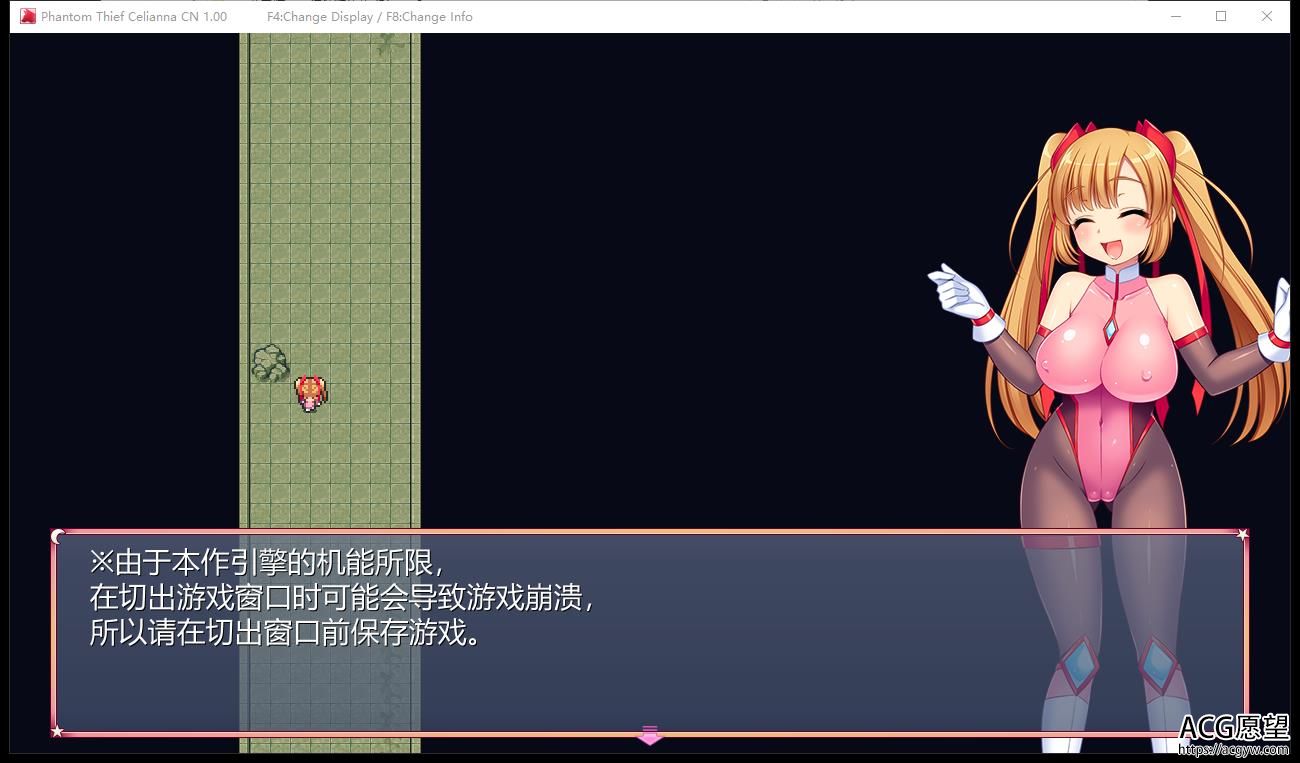The height and width of the screenshot is (763, 1300).
Task: Click the window title "Phantom Thief Celianna CN 1.00"
Action: (x=134, y=16)
